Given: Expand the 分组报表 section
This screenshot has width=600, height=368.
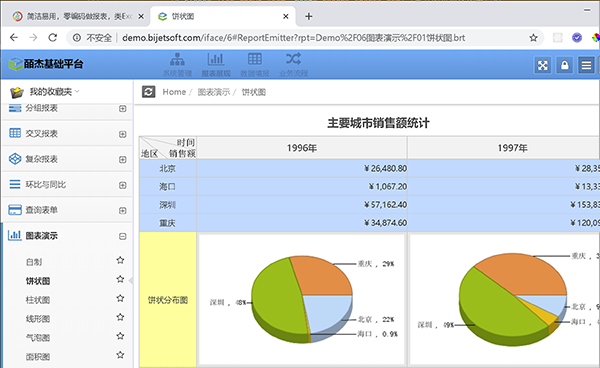Looking at the screenshot, I should pyautogui.click(x=122, y=109).
